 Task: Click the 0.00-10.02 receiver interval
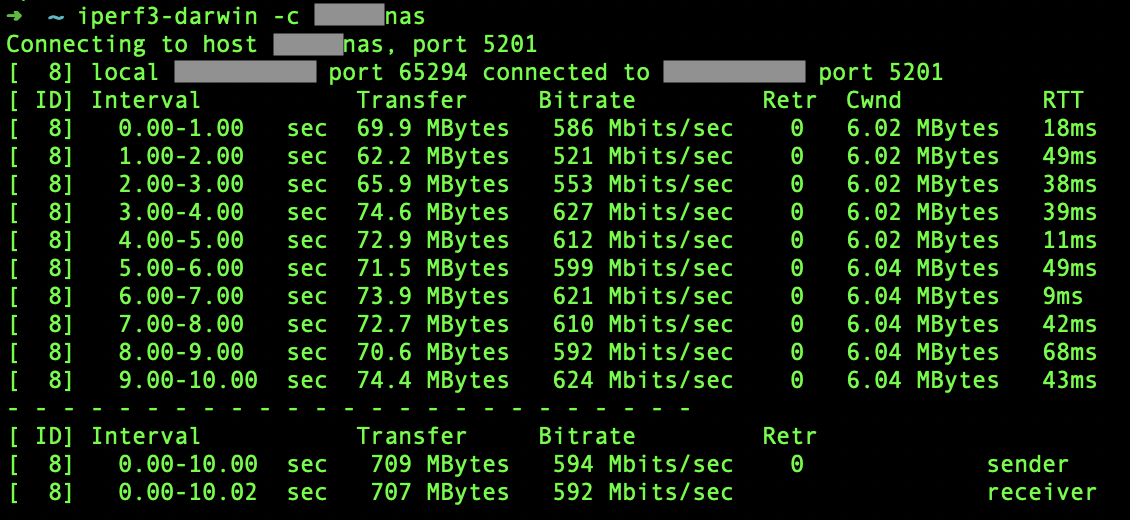pyautogui.click(x=188, y=492)
